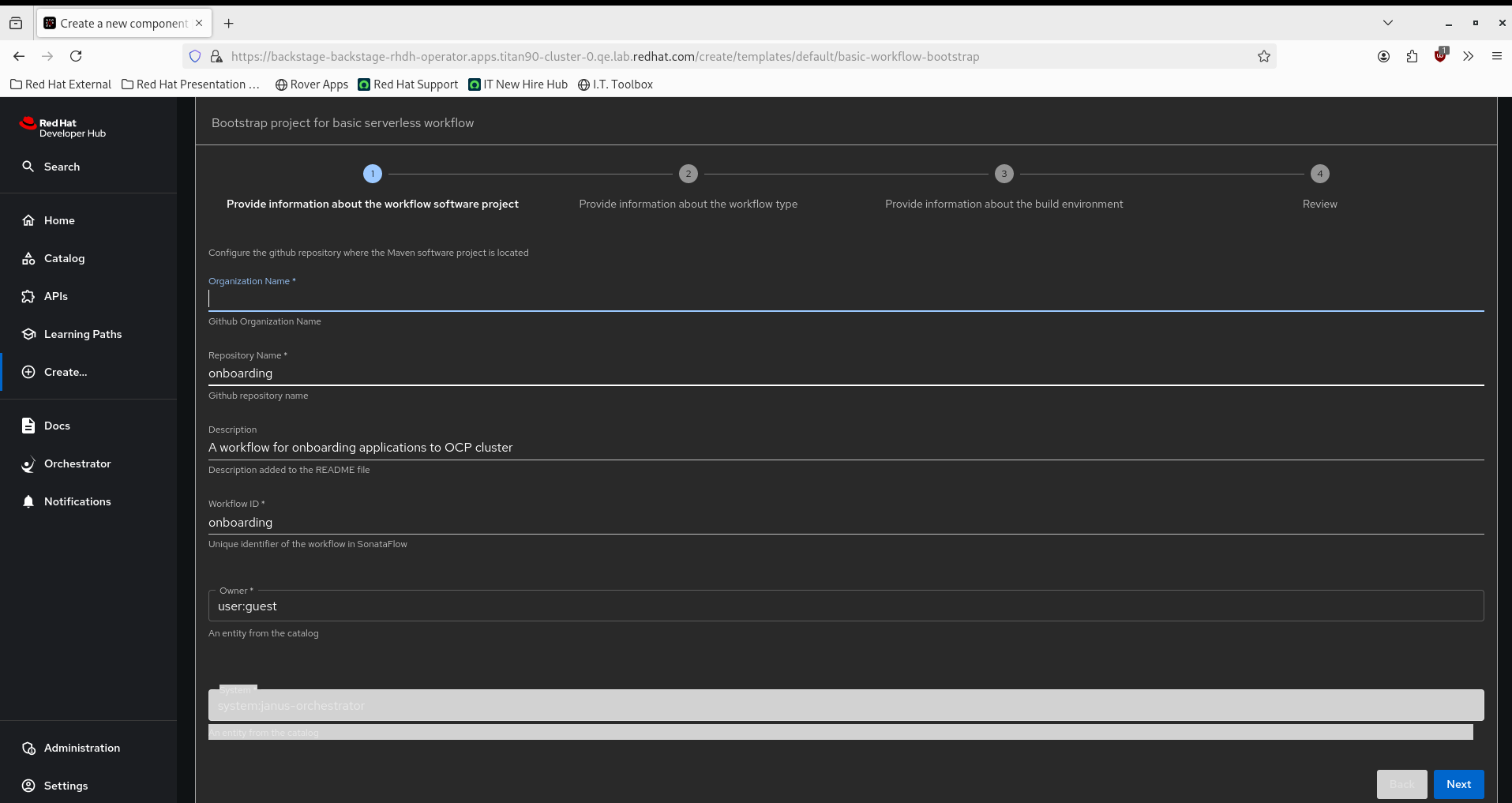
Task: Click the Repository Name input field
Action: 846,373
